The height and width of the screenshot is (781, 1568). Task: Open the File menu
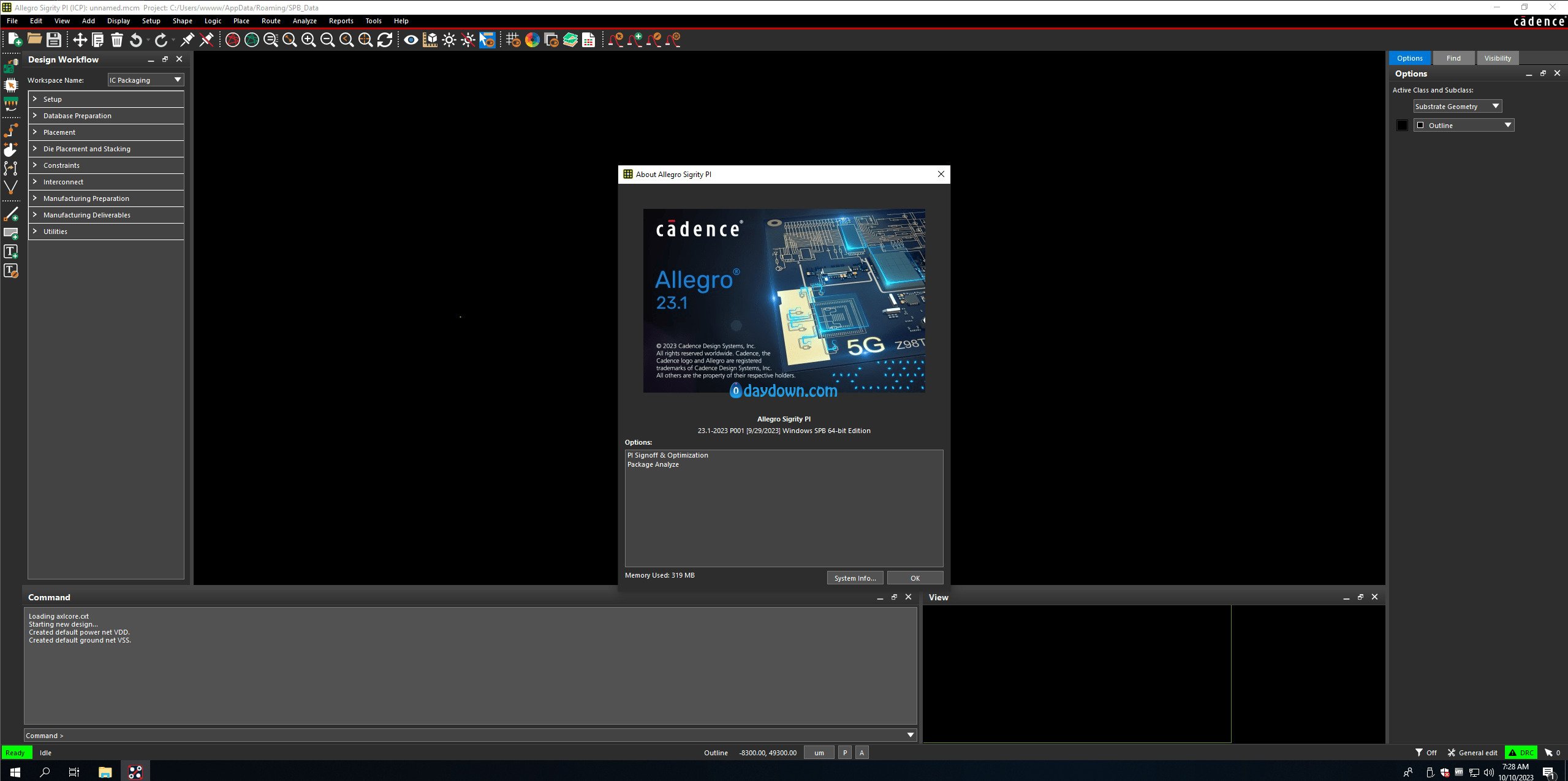[12, 21]
